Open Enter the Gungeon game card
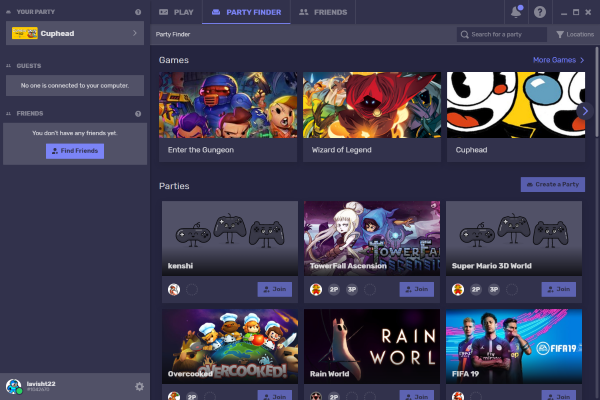The width and height of the screenshot is (600, 400). coord(228,117)
